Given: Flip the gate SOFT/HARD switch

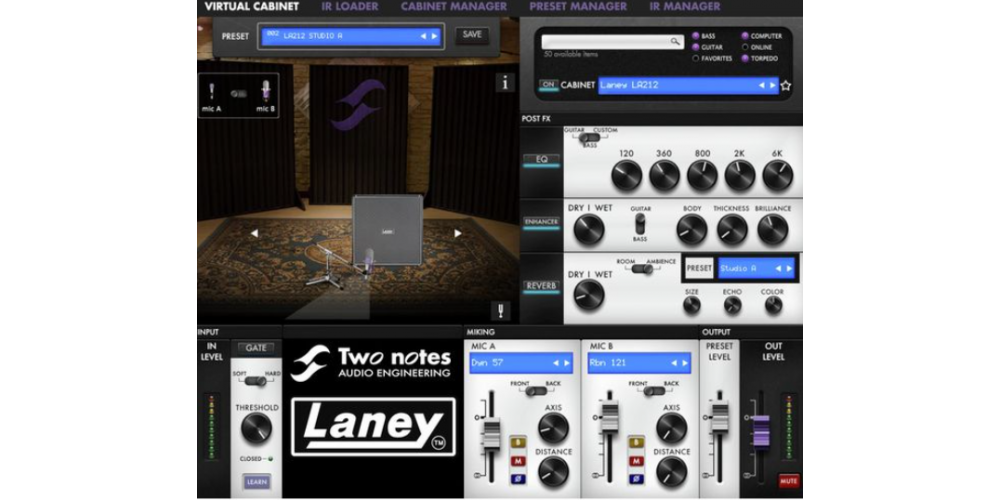Looking at the screenshot, I should coord(256,381).
